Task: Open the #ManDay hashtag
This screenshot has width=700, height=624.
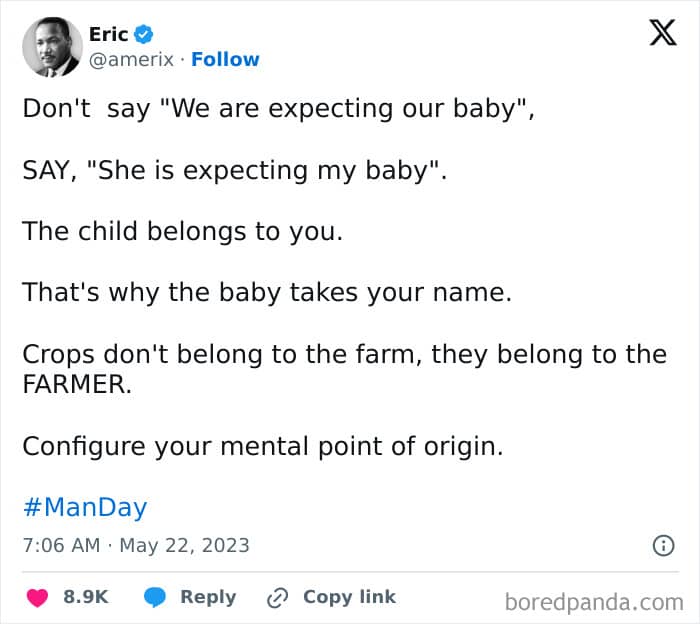Action: [85, 507]
